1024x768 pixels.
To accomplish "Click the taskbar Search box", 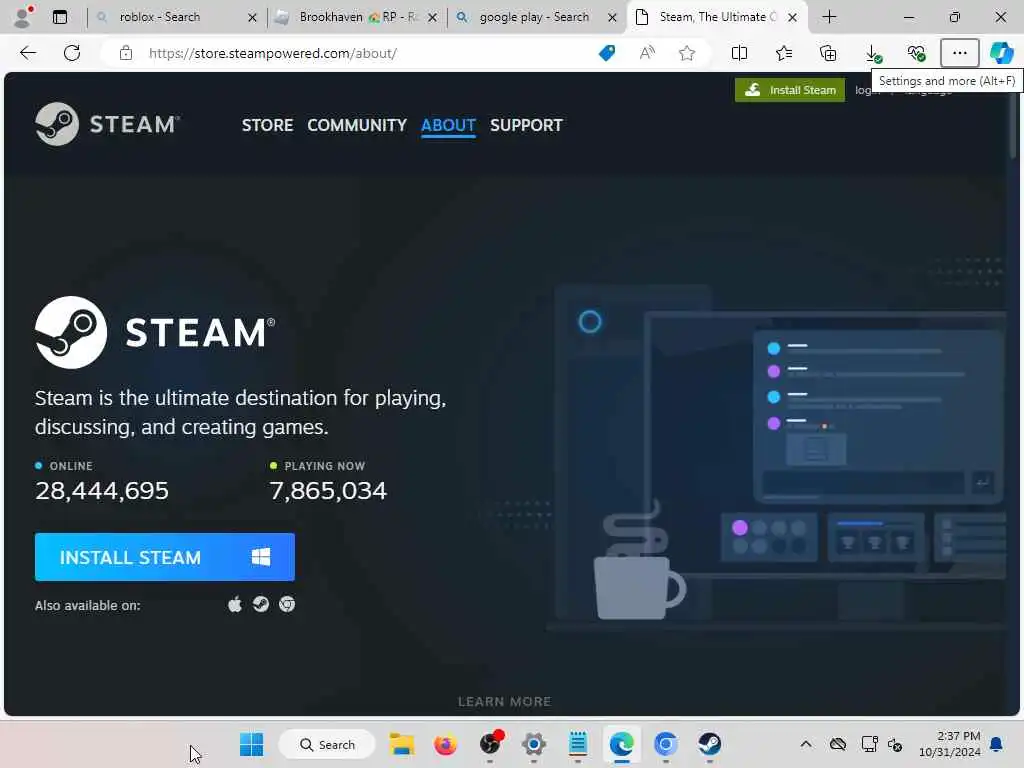I will (x=327, y=744).
